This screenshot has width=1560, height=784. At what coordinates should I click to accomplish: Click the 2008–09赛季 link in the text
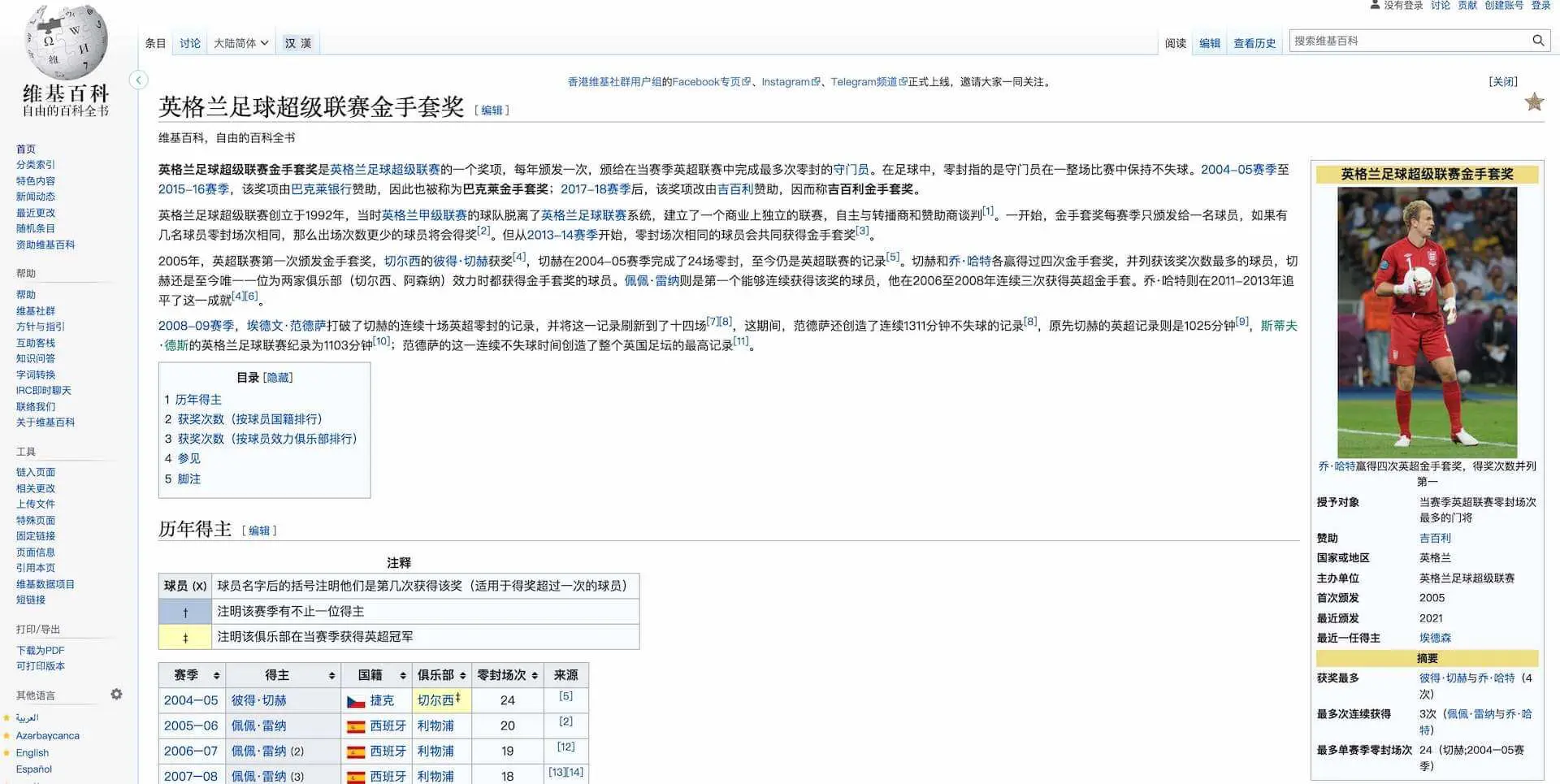pos(196,325)
